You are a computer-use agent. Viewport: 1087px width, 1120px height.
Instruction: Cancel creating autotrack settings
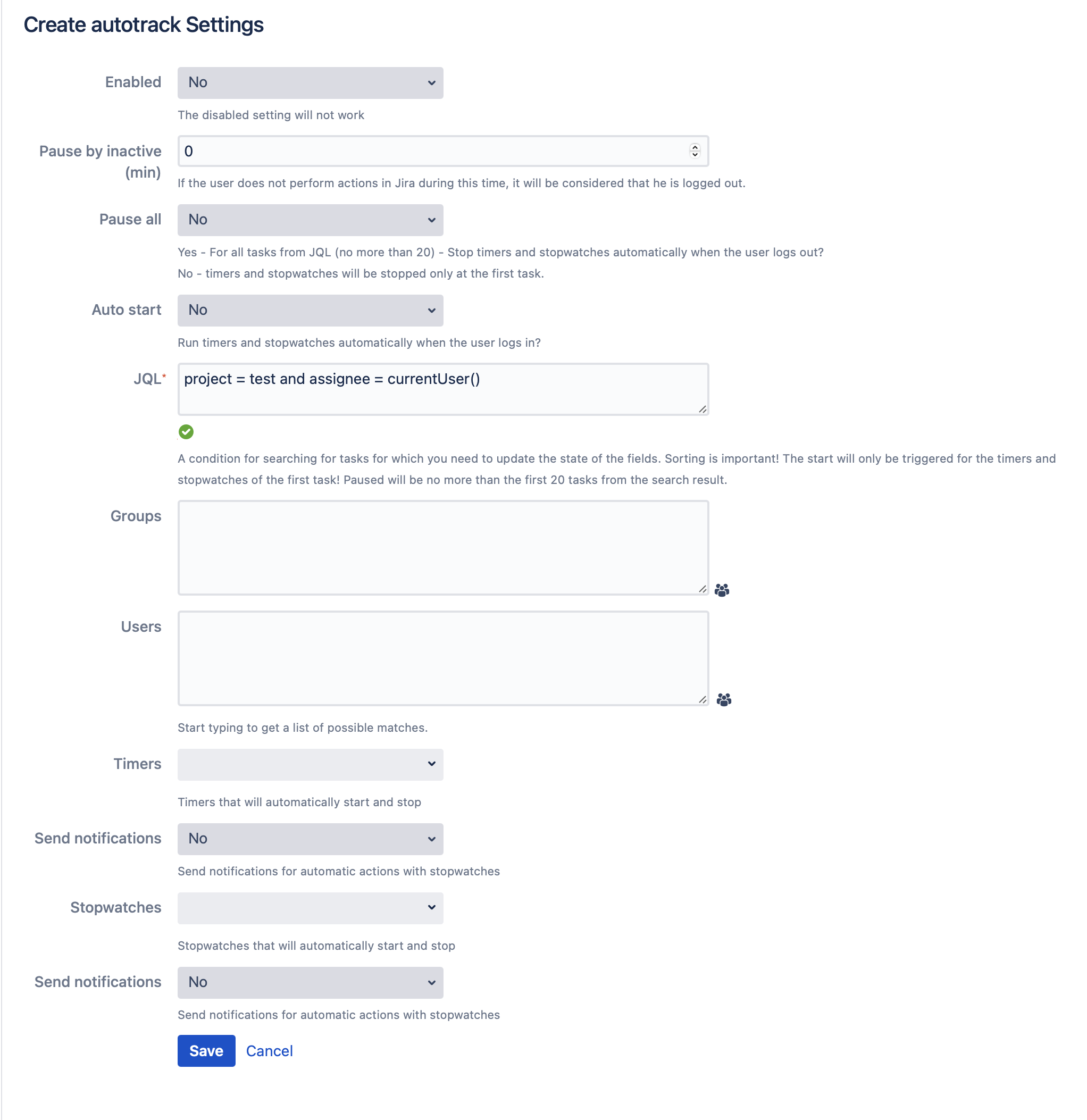click(269, 1050)
